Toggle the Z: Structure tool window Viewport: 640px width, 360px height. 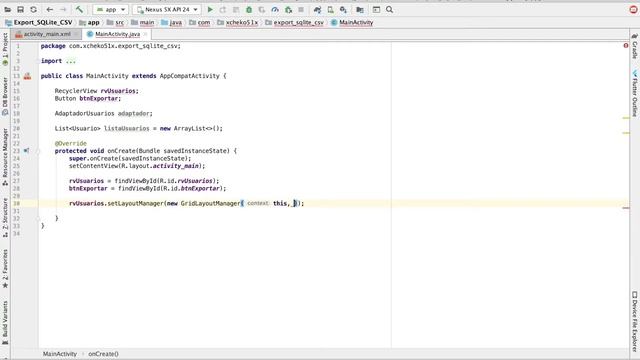tap(5, 218)
